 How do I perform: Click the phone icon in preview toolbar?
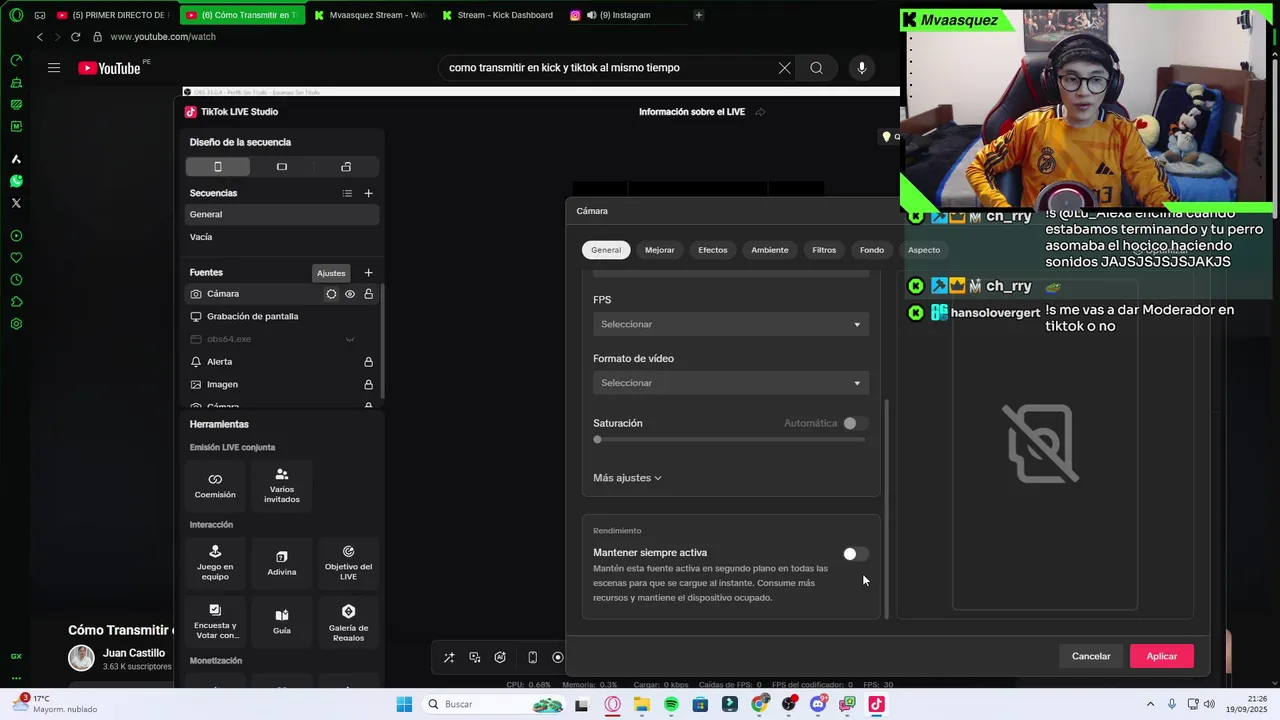pos(532,657)
